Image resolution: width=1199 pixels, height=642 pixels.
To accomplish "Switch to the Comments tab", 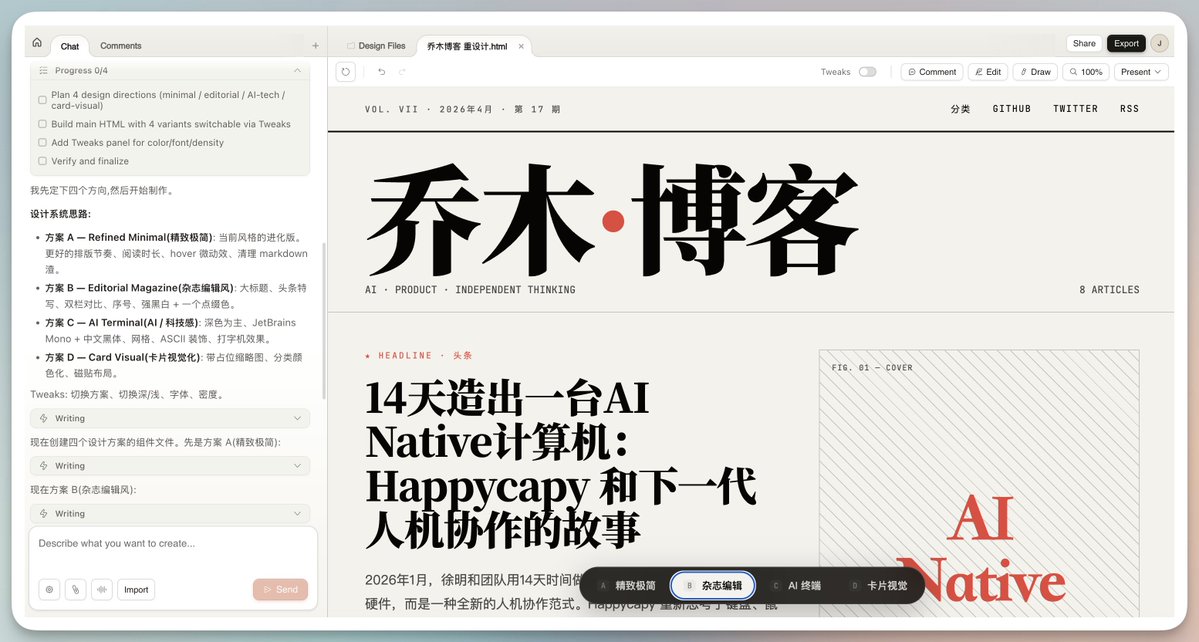I will [x=121, y=46].
